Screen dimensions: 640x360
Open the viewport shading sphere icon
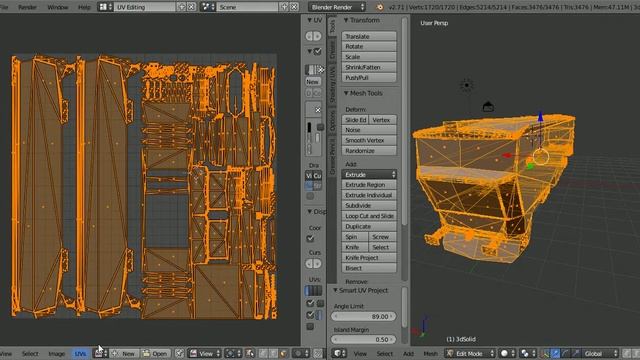(507, 353)
